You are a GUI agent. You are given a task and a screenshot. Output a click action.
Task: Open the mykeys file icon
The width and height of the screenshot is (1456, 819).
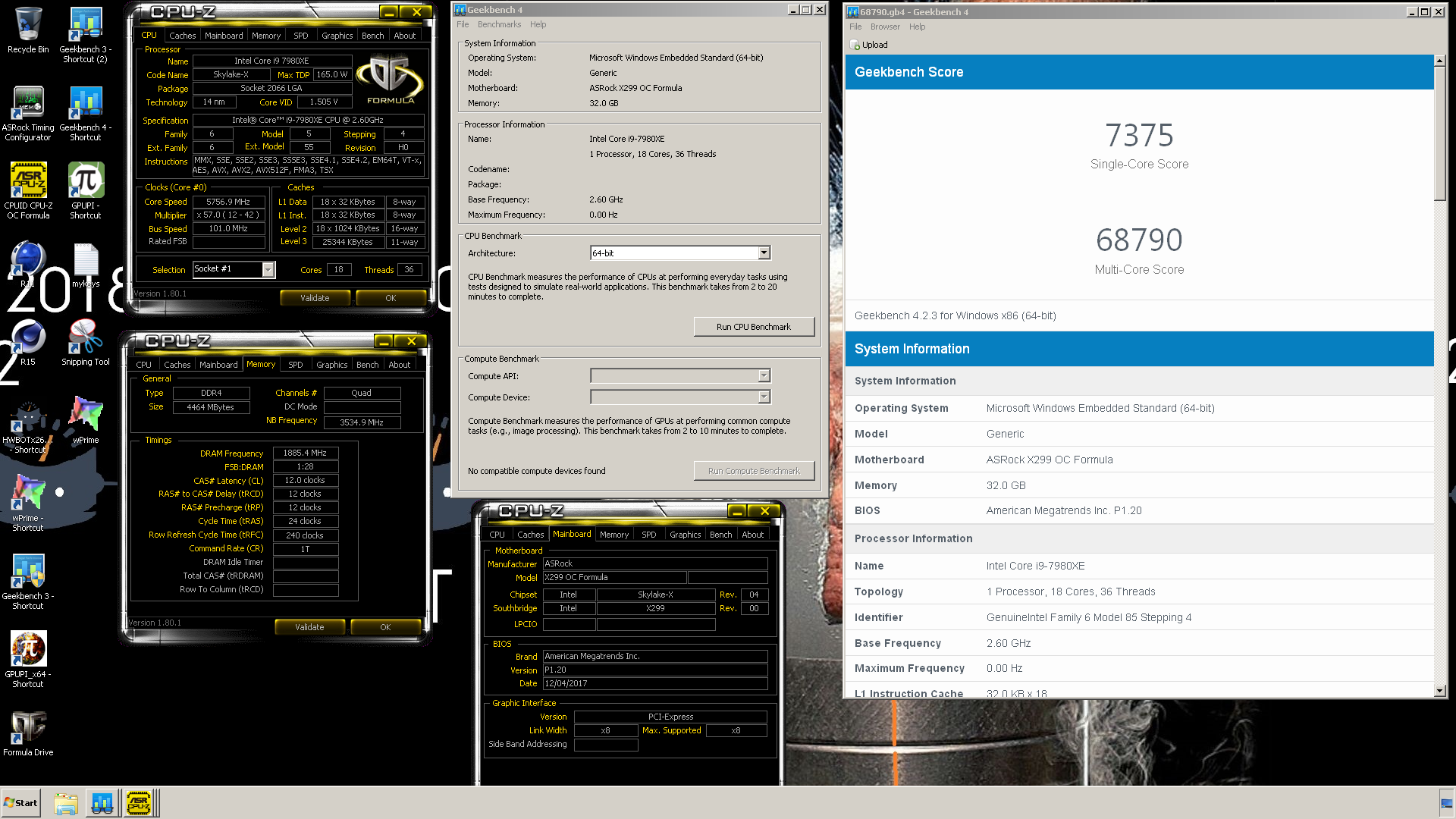[86, 265]
